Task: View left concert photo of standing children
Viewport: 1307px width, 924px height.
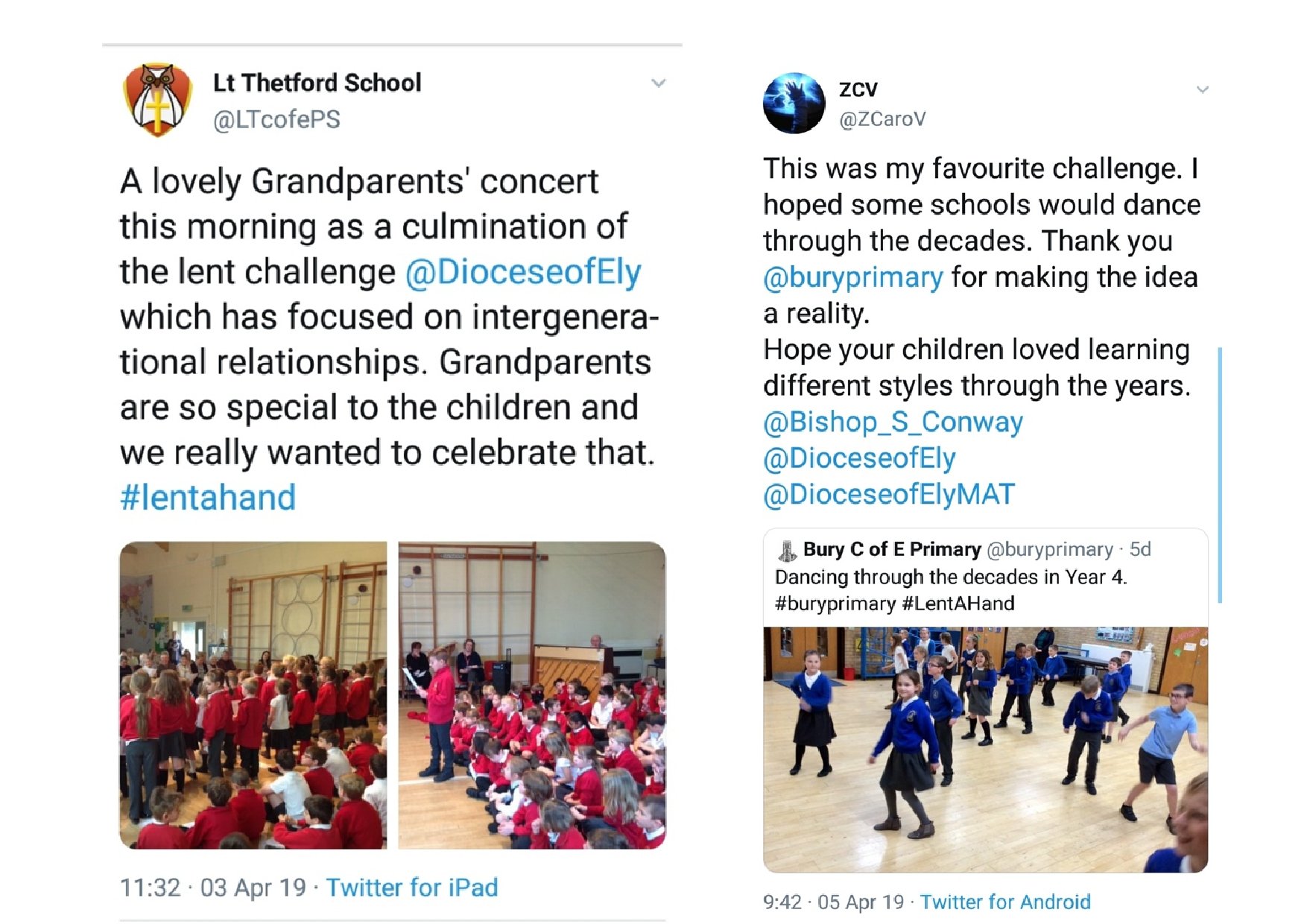Action: 253,695
